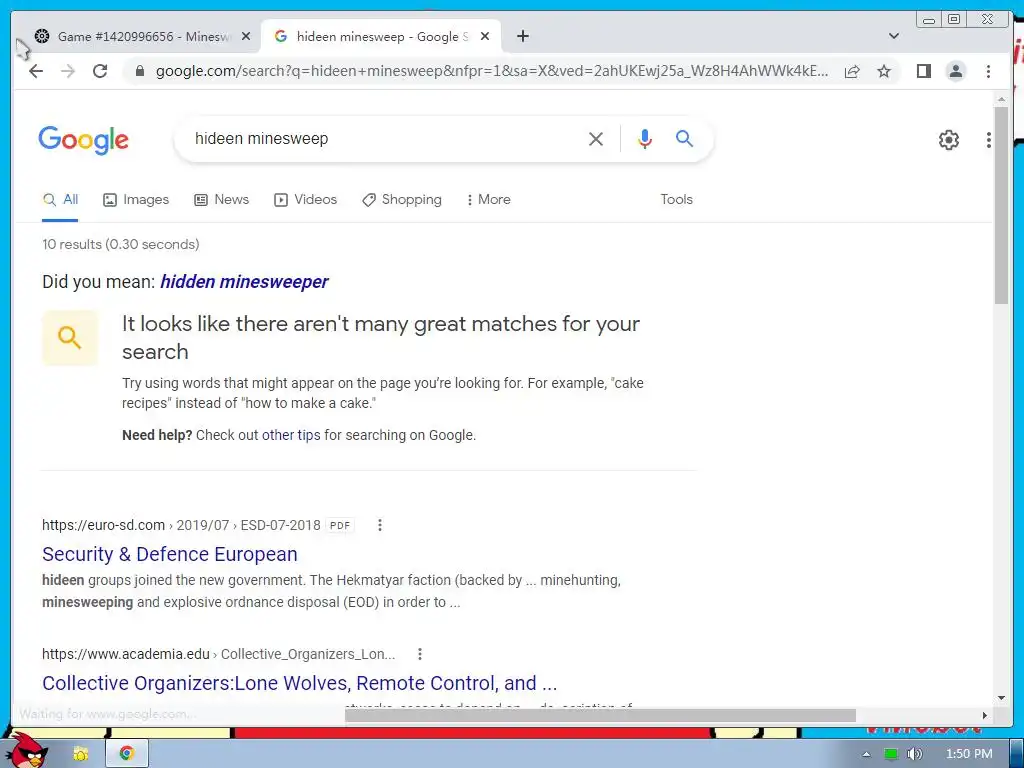Open the Security & Defence European result
The width and height of the screenshot is (1024, 768).
[x=170, y=554]
